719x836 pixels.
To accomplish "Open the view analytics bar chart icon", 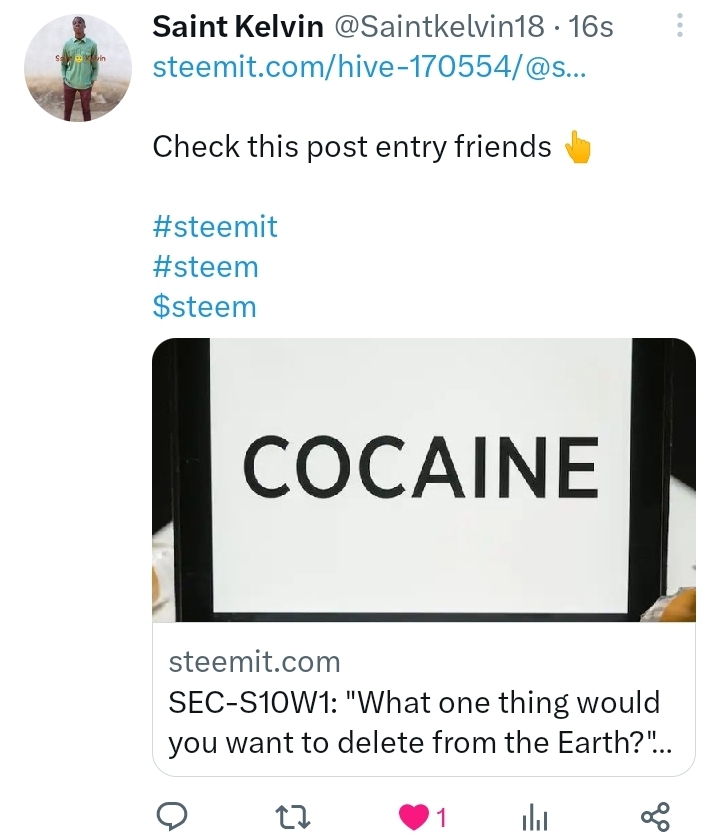I will click(x=535, y=817).
